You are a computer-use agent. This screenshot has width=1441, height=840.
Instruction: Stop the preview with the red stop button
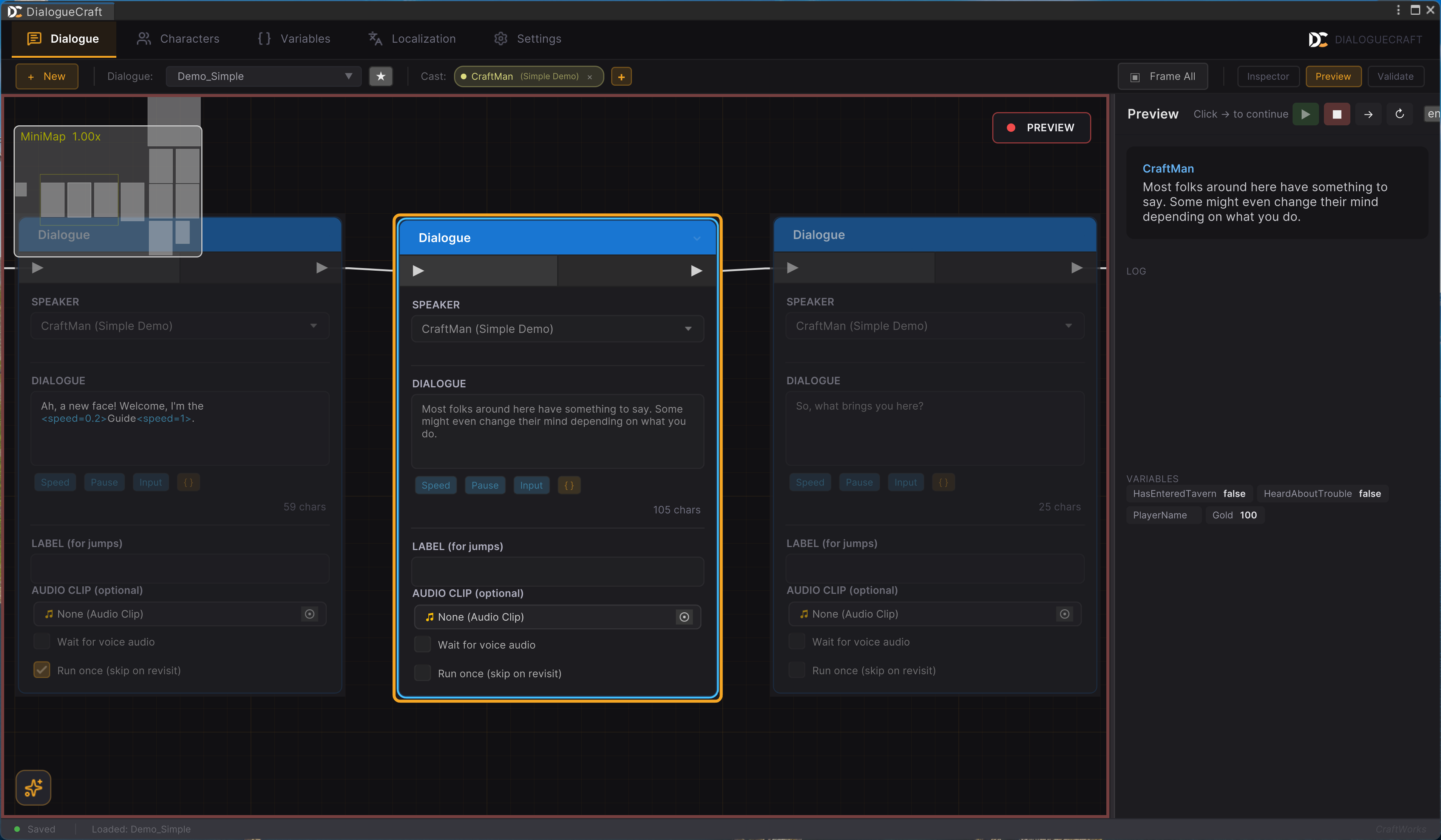tap(1337, 114)
